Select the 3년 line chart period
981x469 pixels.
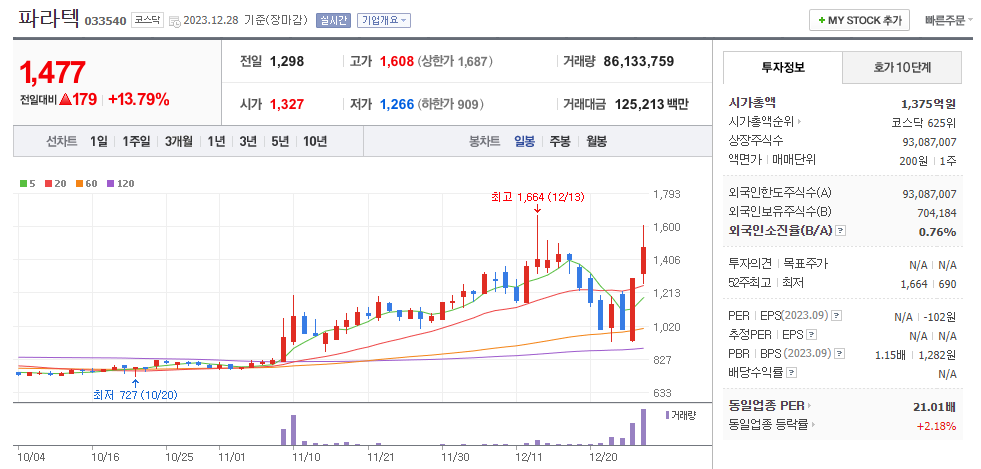click(248, 141)
